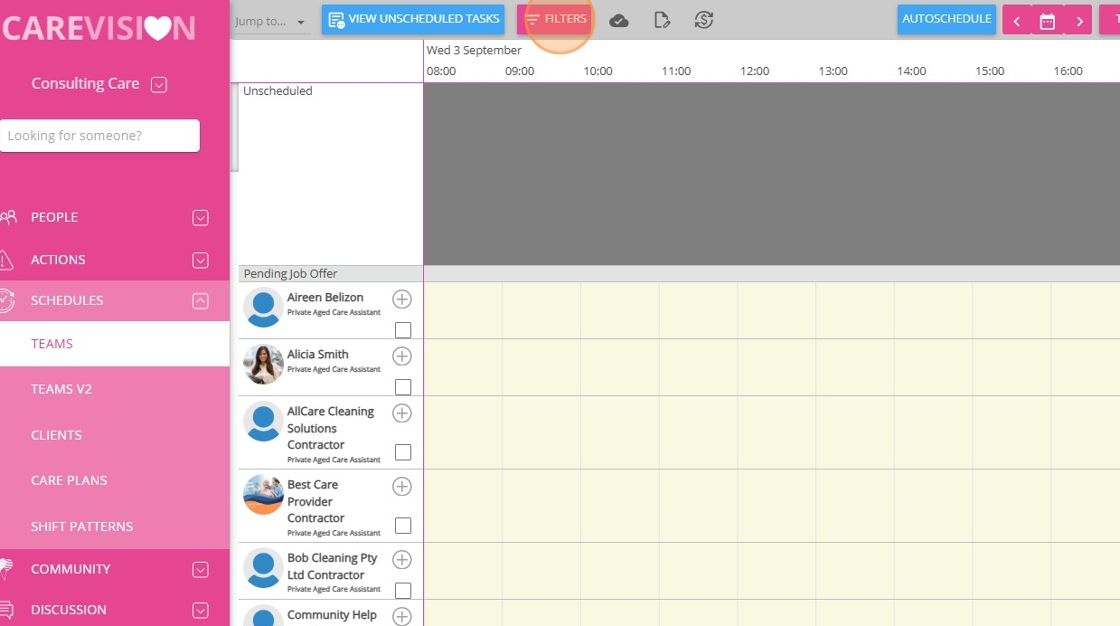The height and width of the screenshot is (626, 1120).
Task: Click the Unscheduled panel vertical scrollbar
Action: 234,128
